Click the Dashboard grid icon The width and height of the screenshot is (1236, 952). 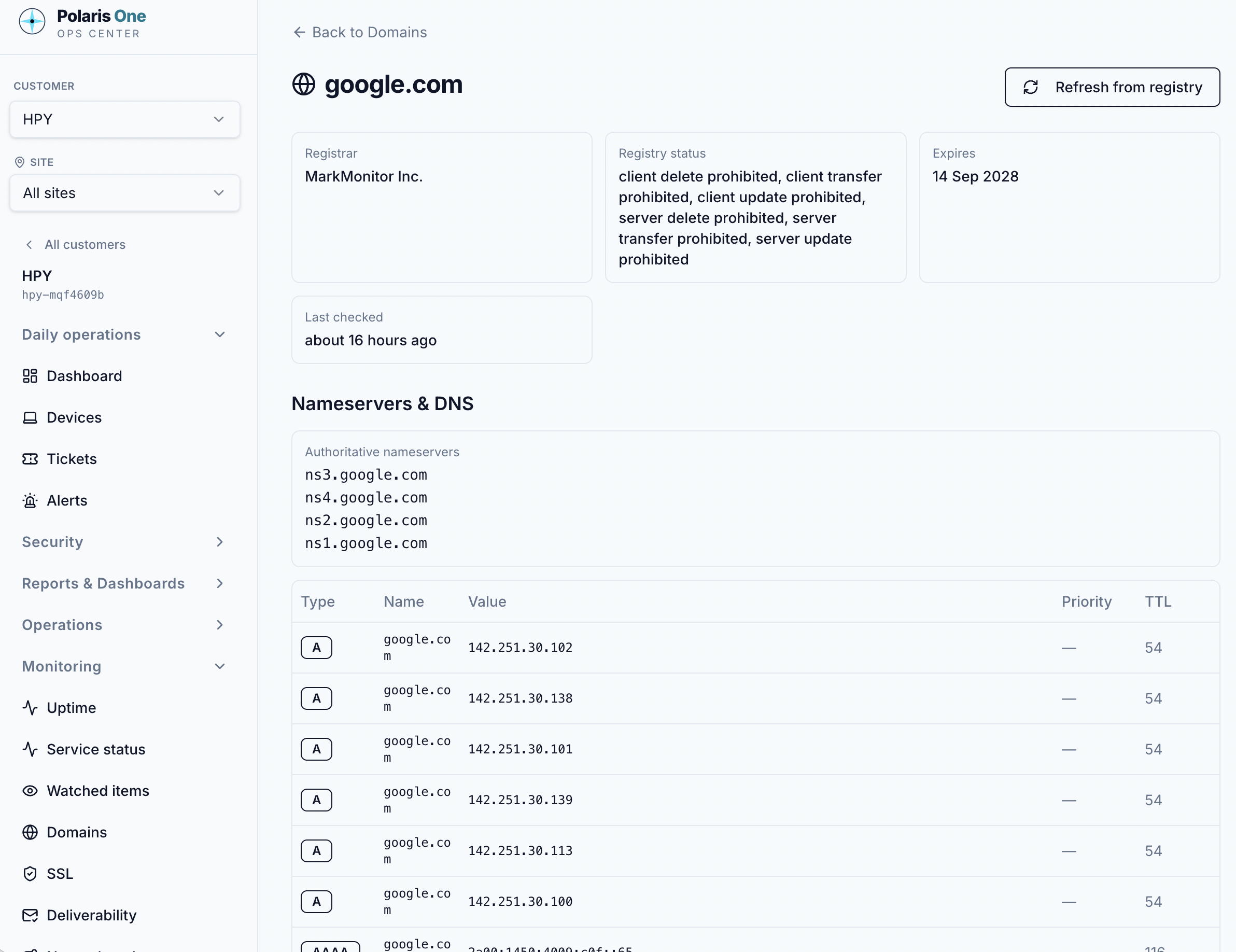click(x=30, y=376)
